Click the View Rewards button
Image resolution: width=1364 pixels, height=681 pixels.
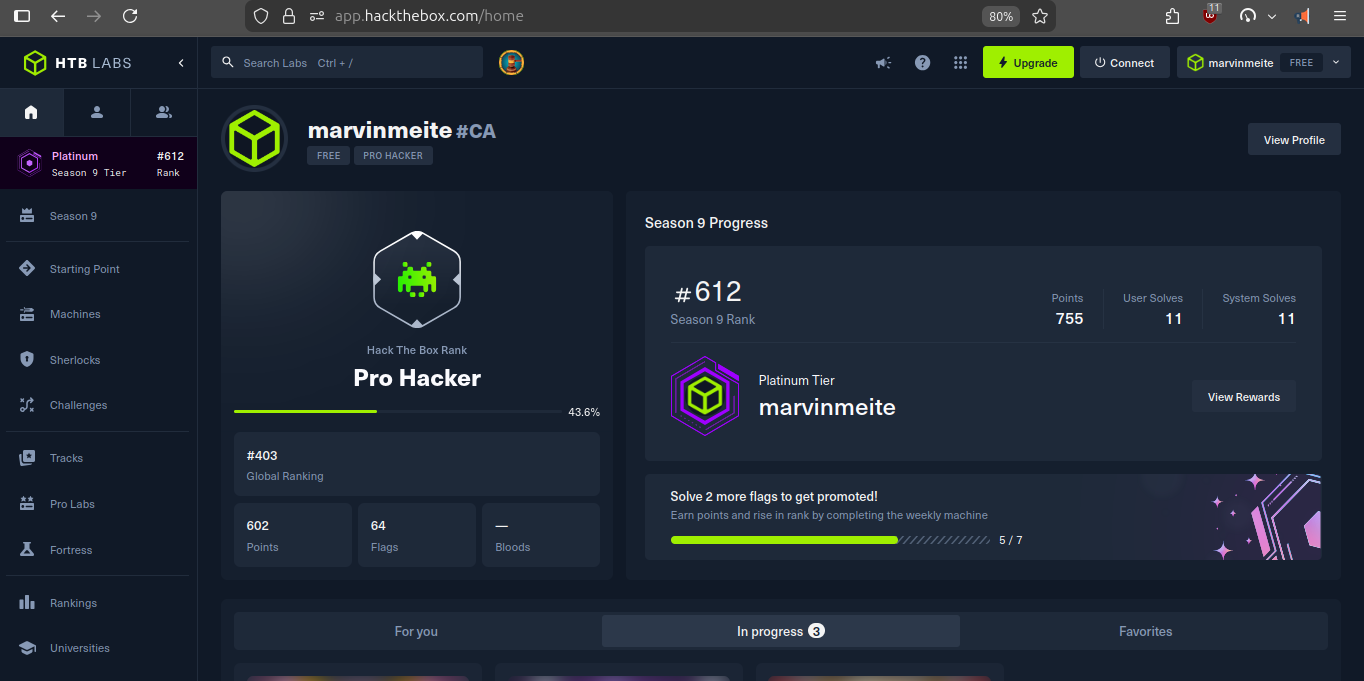tap(1243, 396)
